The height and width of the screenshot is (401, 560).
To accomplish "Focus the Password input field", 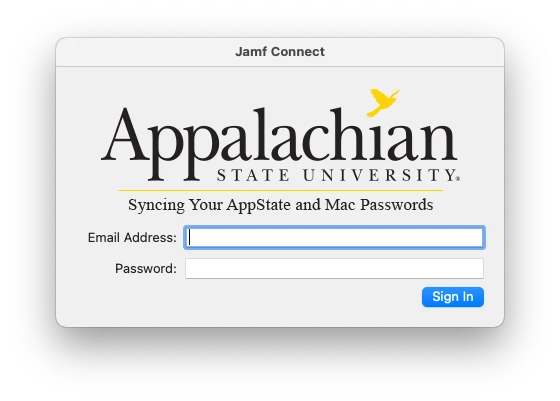I will pyautogui.click(x=334, y=269).
